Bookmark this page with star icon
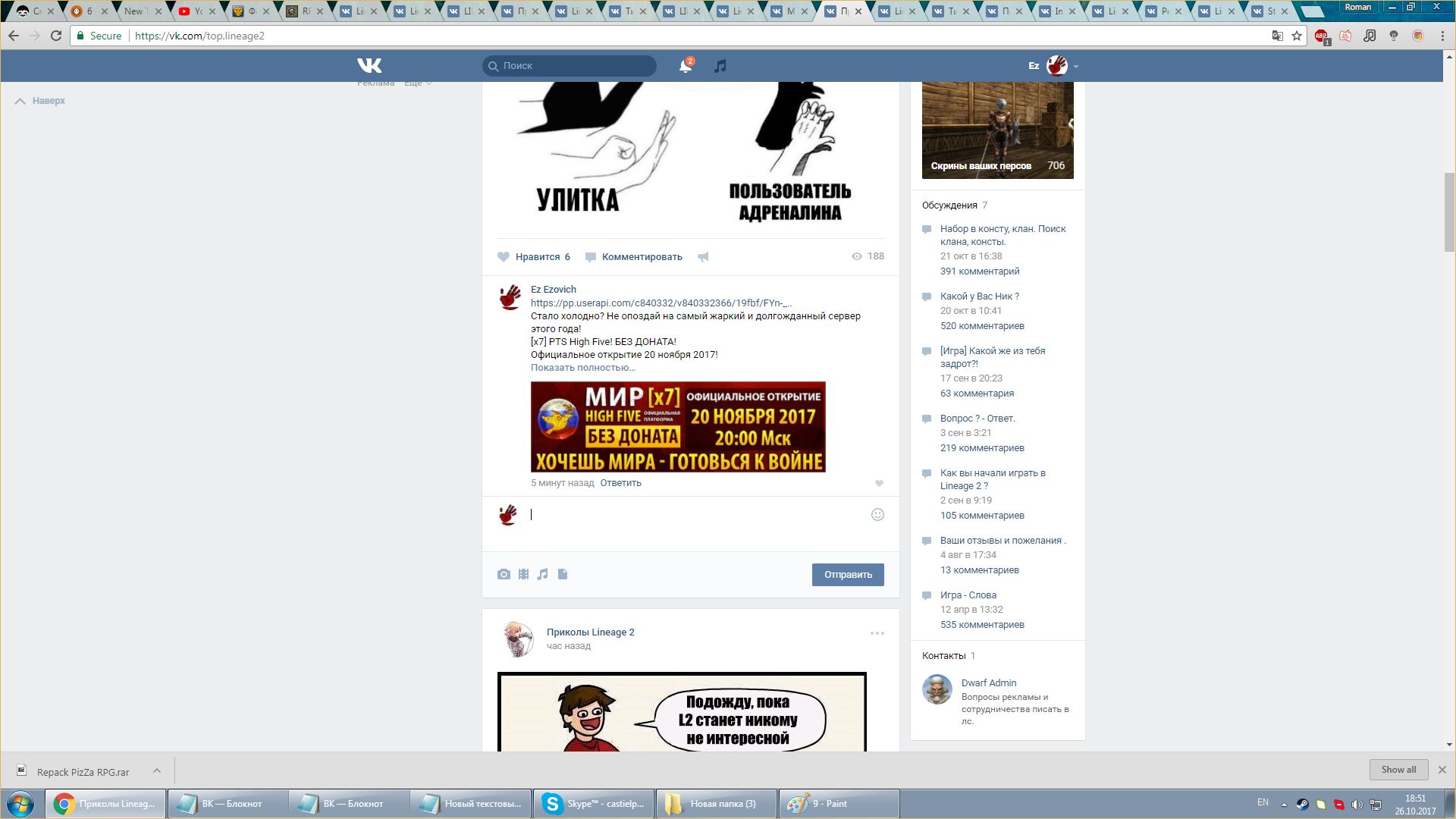 coord(1297,36)
